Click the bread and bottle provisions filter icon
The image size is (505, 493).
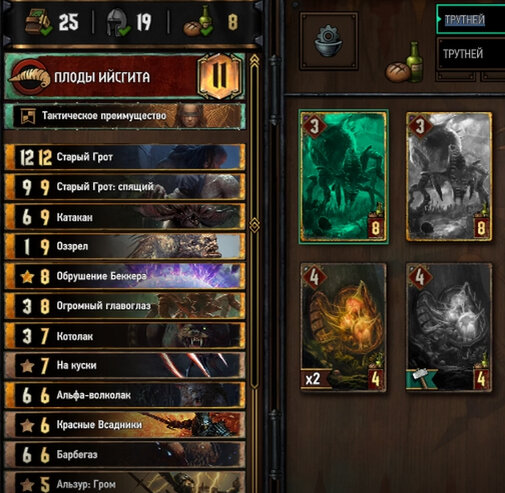[404, 63]
